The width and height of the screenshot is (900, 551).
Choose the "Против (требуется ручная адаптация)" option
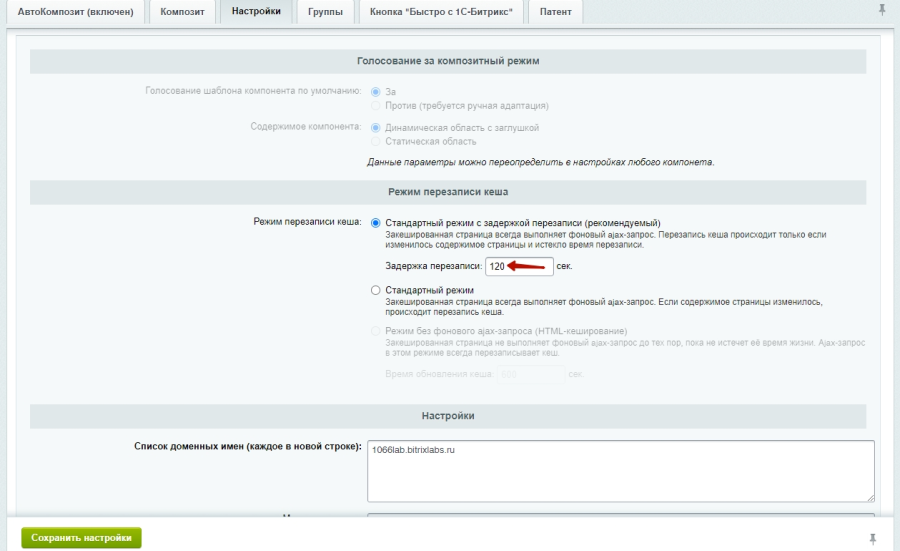click(376, 105)
